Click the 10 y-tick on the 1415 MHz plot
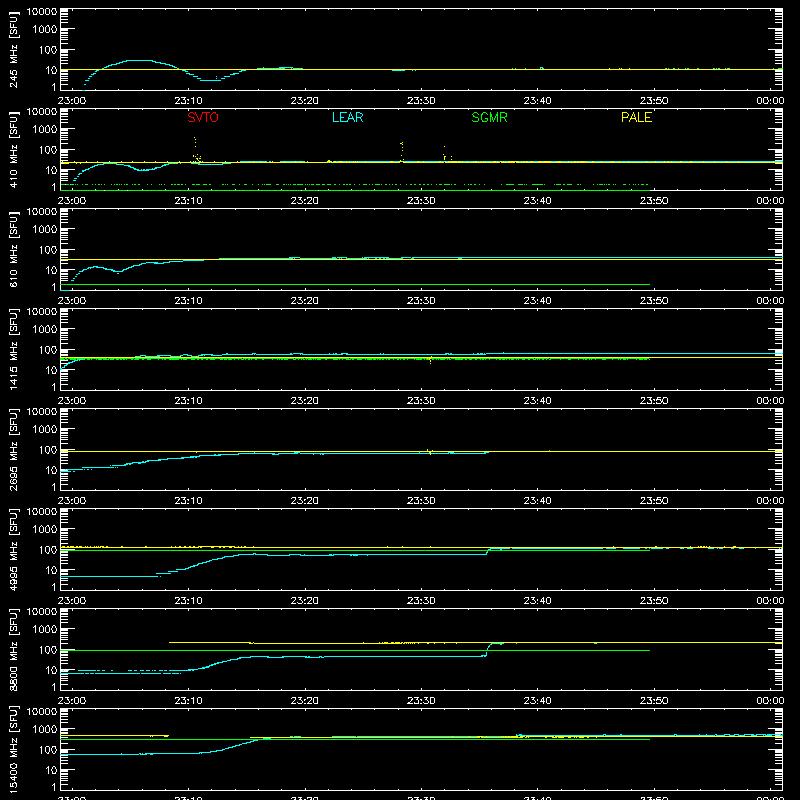The width and height of the screenshot is (800, 800). [x=51, y=370]
